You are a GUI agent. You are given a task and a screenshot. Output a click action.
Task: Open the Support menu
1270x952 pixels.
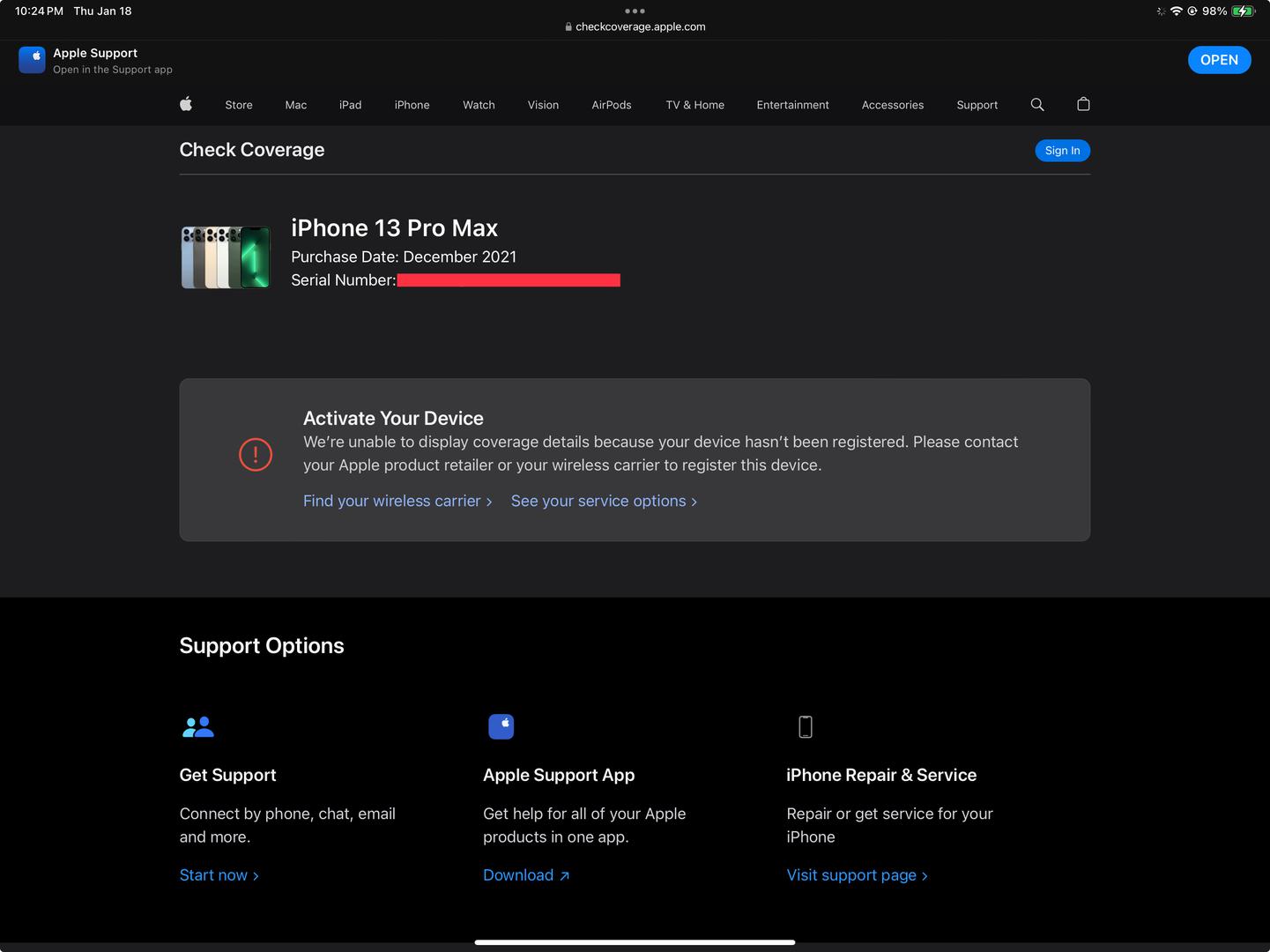pyautogui.click(x=977, y=105)
